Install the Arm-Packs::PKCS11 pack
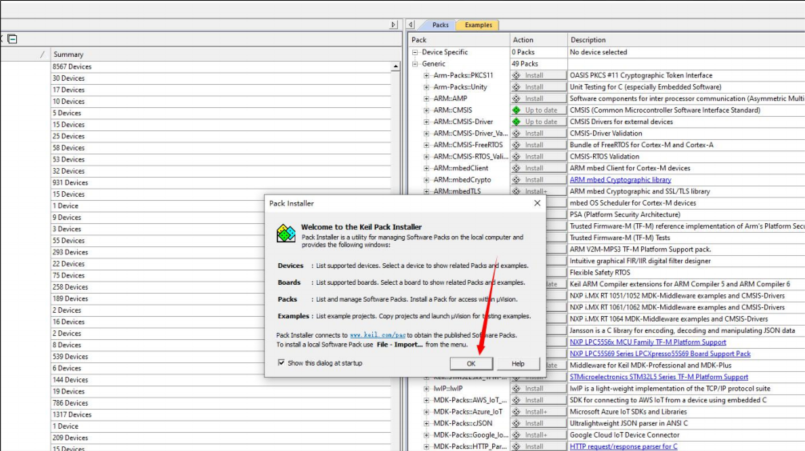 [x=539, y=75]
